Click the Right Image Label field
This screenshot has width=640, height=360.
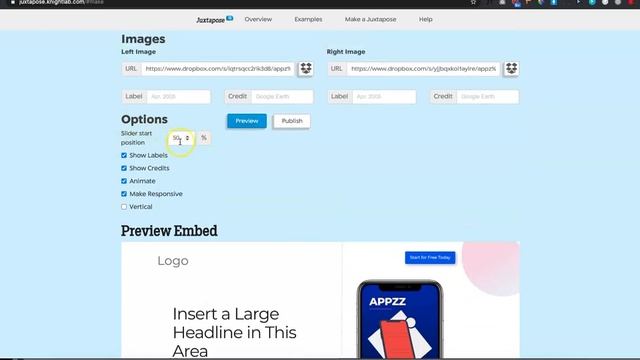(384, 97)
